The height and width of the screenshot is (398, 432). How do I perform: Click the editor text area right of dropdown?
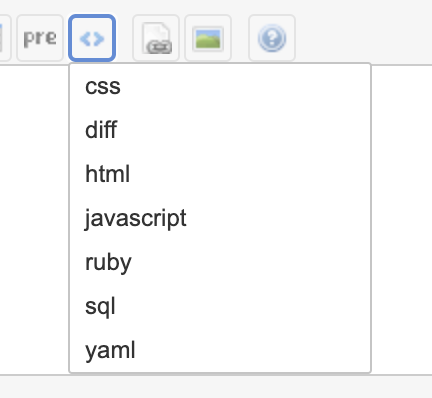[x=402, y=220]
